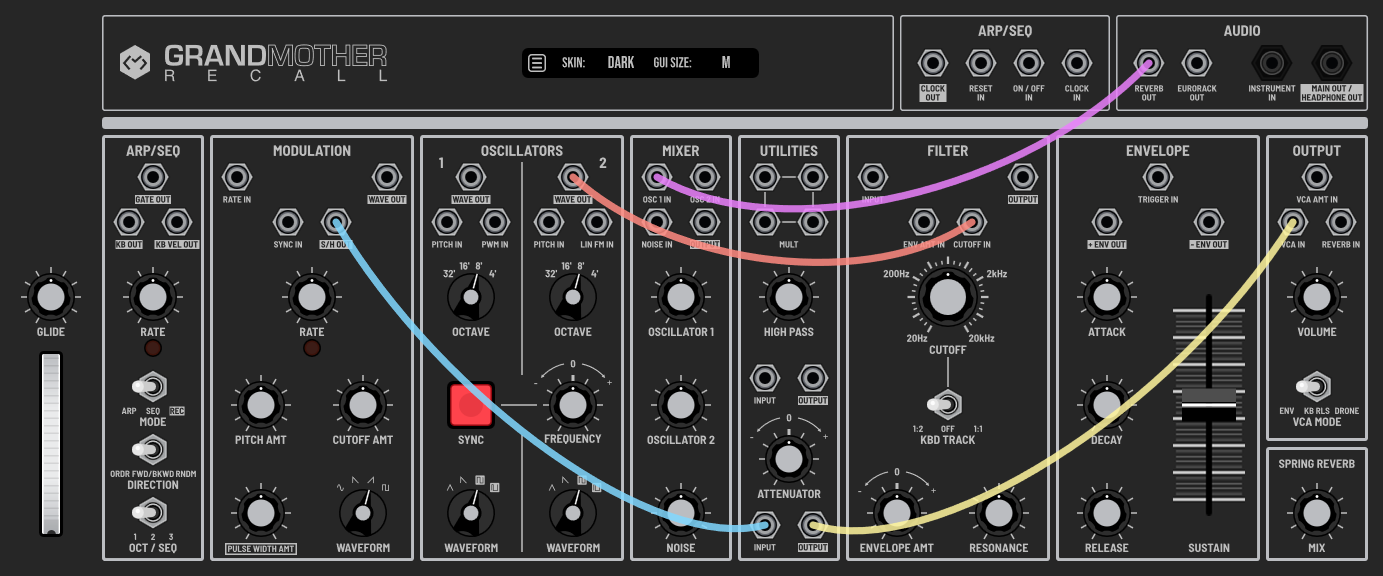Click the GLIDE knob

coord(51,297)
